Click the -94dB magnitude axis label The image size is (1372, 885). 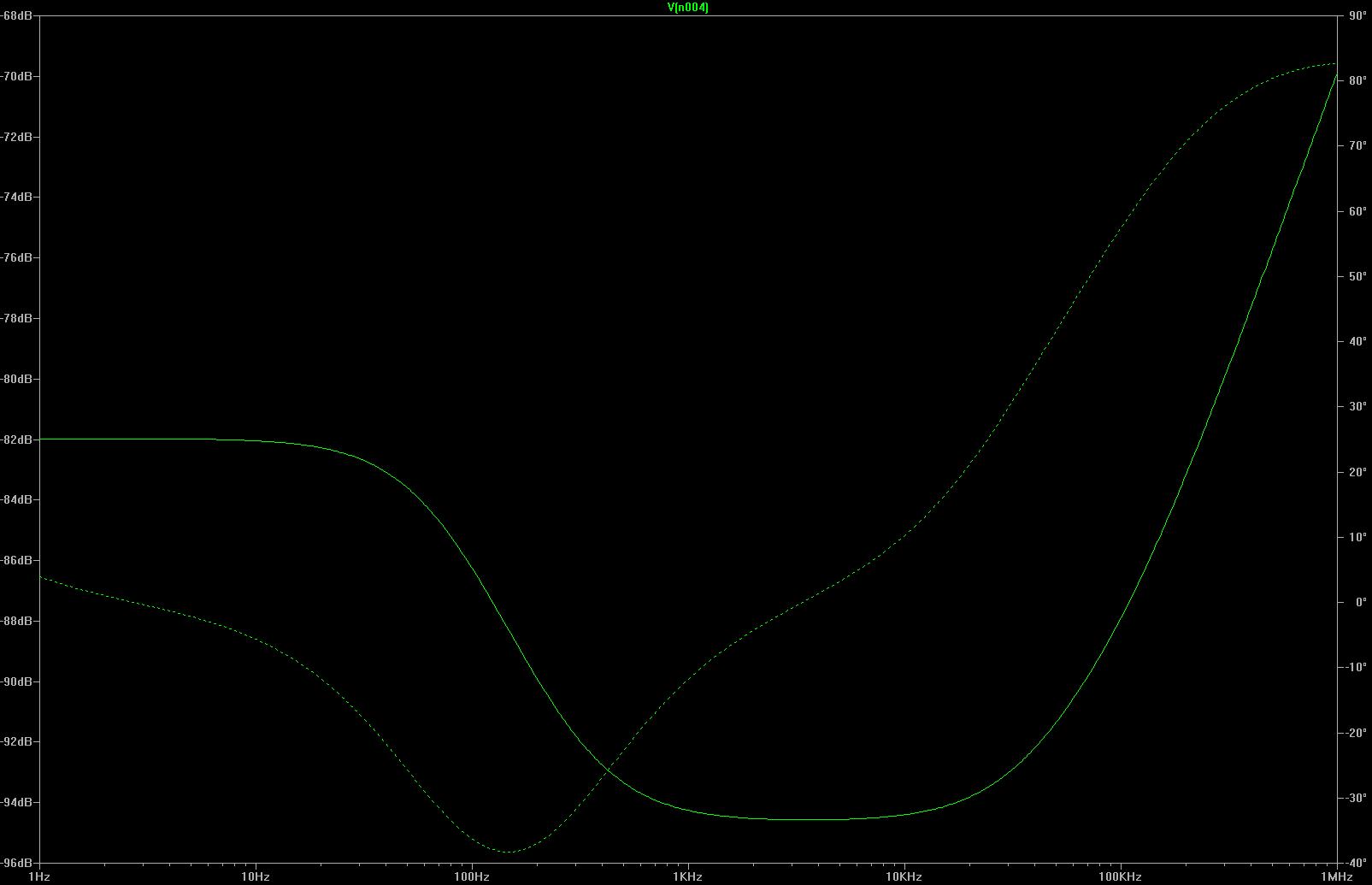(x=17, y=803)
